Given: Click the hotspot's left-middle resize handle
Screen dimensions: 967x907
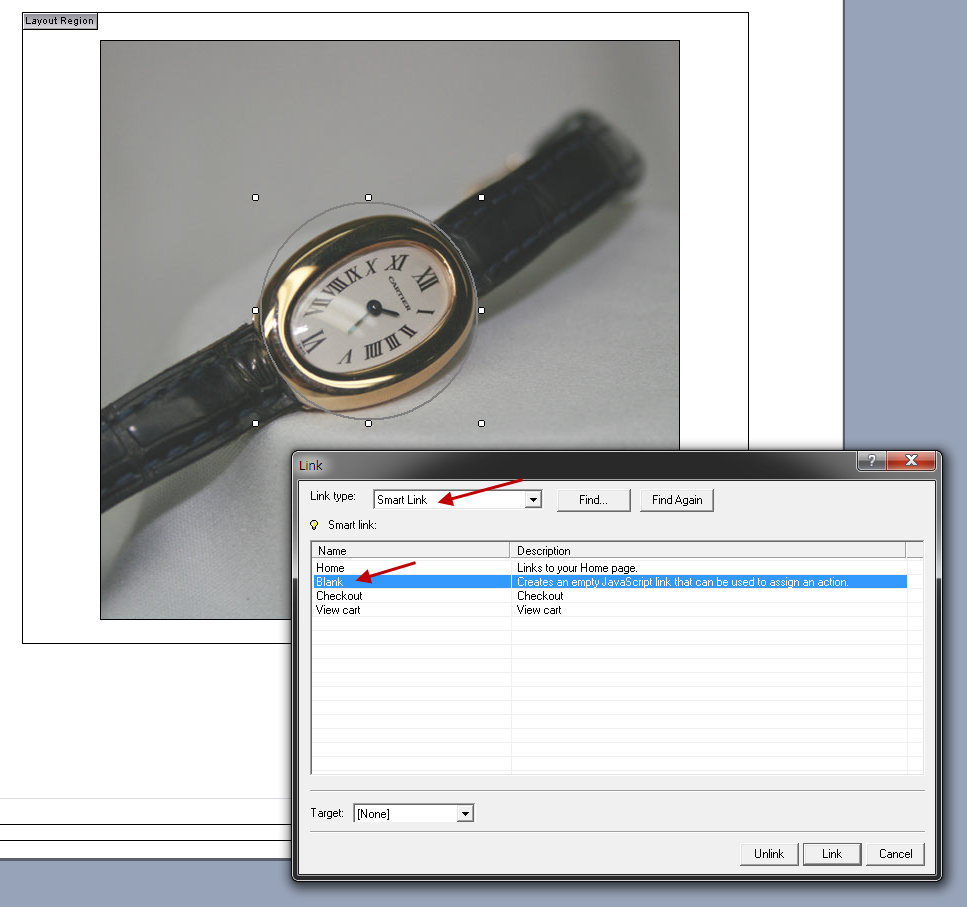Looking at the screenshot, I should click(x=255, y=311).
